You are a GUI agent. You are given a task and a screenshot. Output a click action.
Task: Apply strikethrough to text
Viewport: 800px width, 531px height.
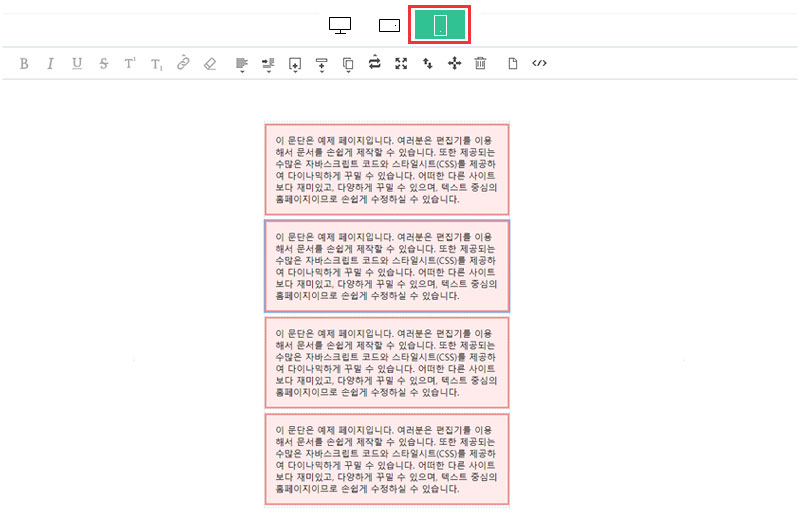[104, 64]
